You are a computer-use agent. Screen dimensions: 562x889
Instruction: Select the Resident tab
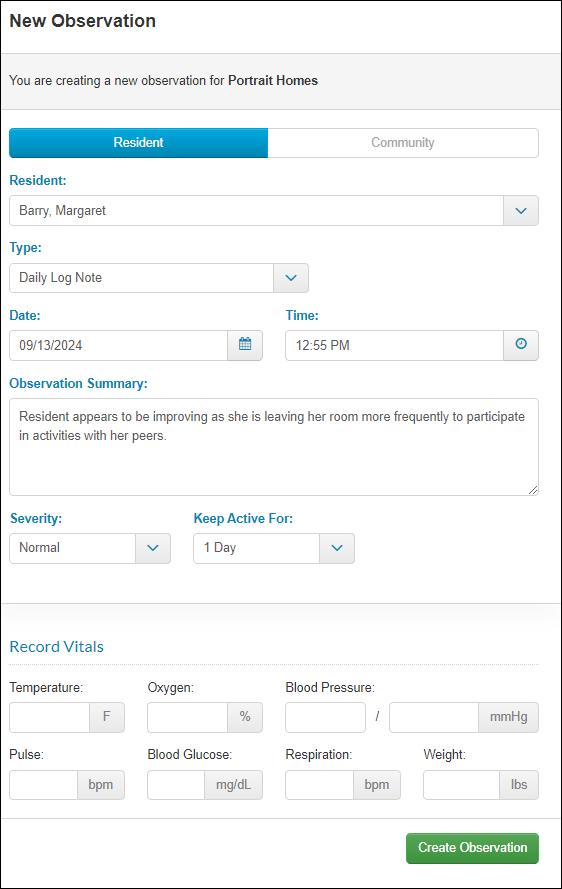pos(138,143)
